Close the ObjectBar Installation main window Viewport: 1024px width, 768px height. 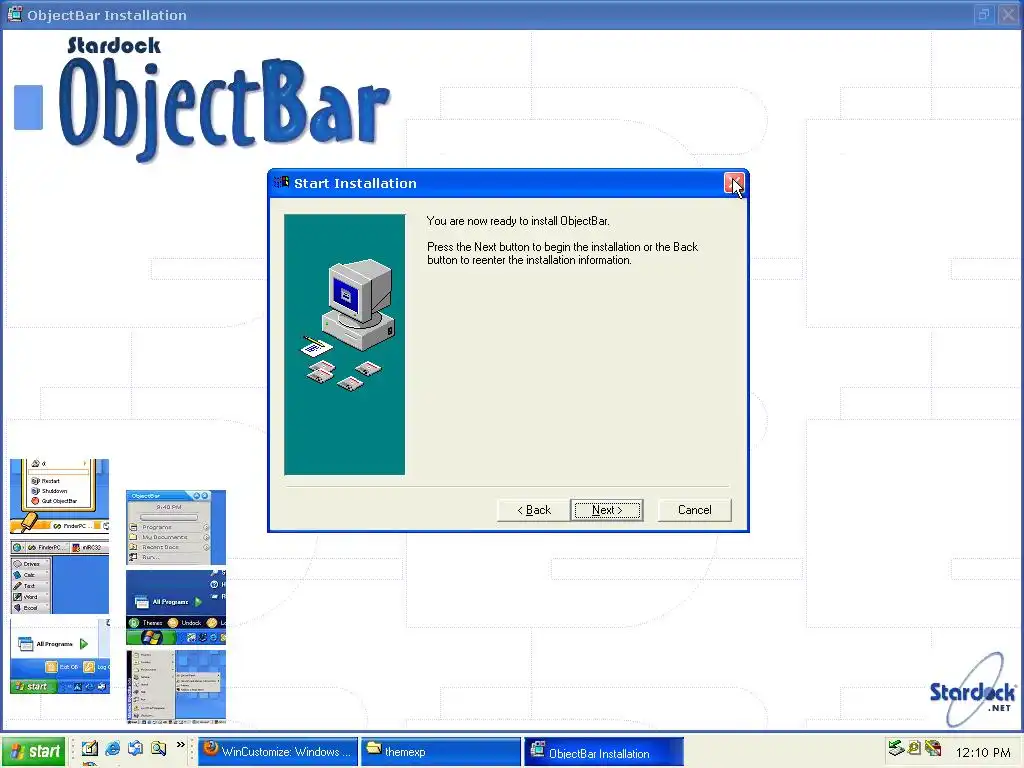[x=1008, y=14]
